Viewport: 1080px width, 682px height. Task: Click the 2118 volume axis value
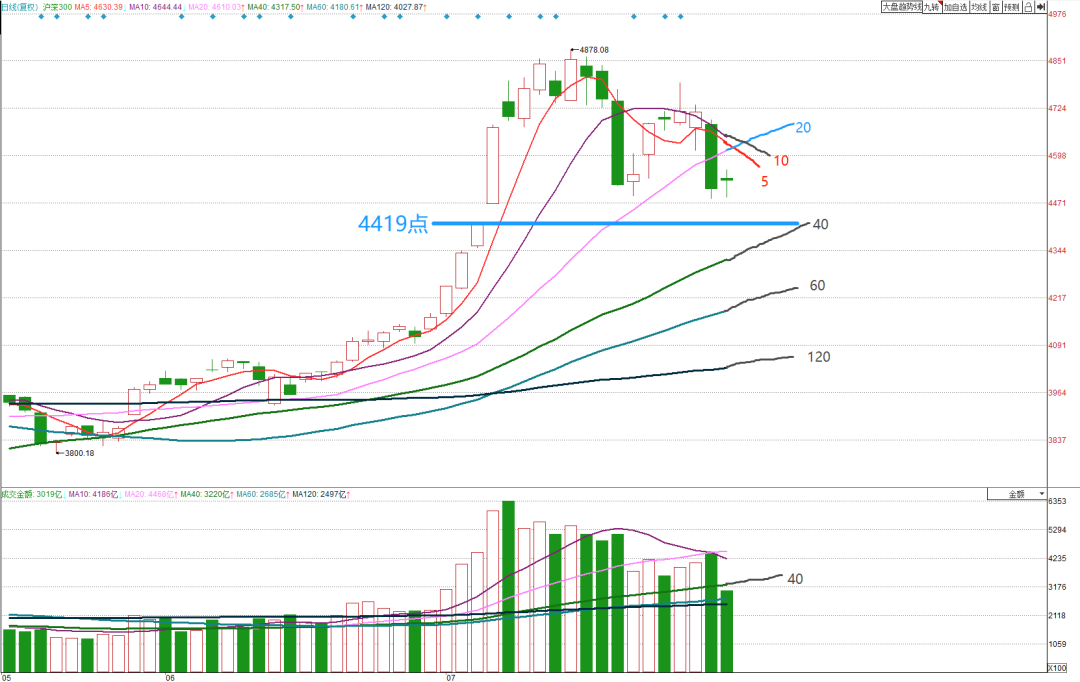pos(1057,616)
